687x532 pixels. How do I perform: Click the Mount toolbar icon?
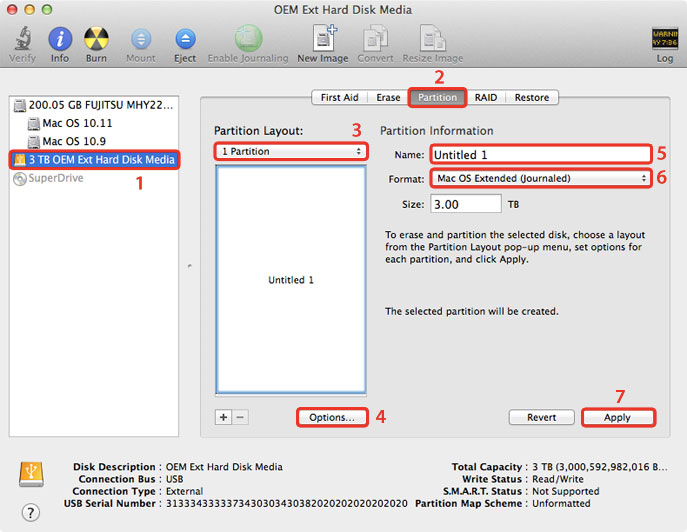pos(141,39)
